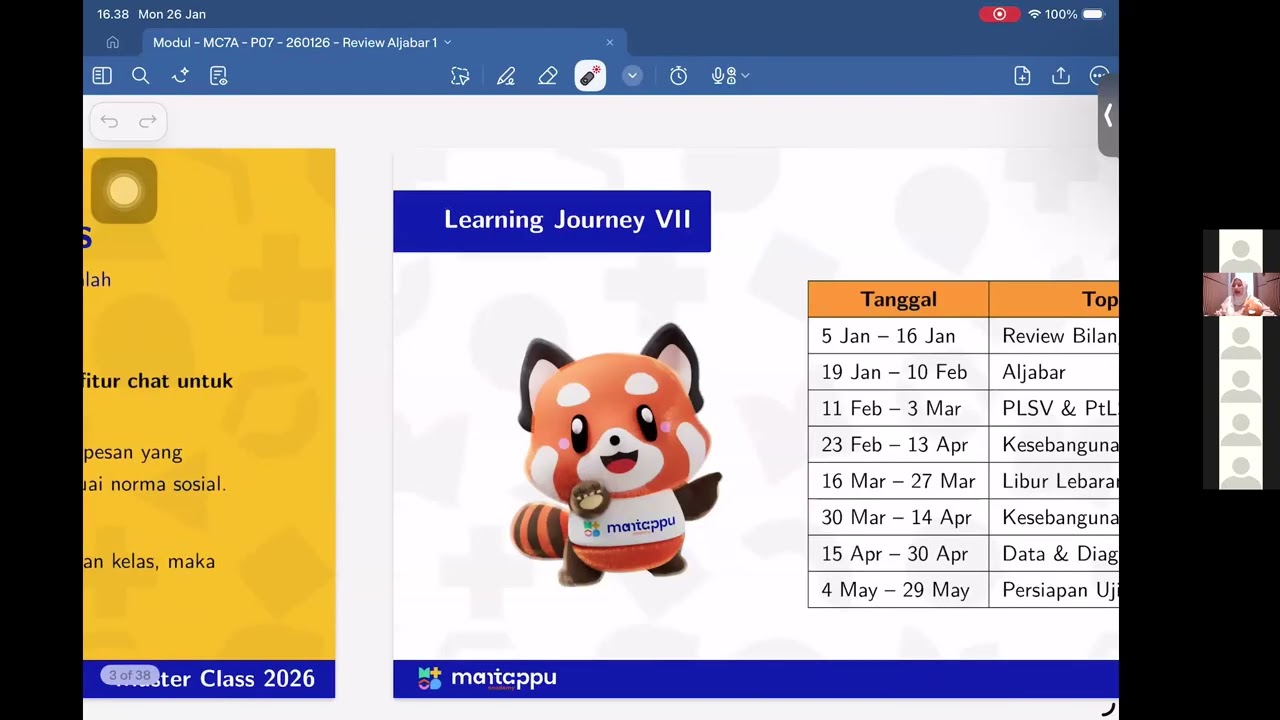Screen dimensions: 1280x720
Task: Click the "Tanggal" table header
Action: point(898,299)
